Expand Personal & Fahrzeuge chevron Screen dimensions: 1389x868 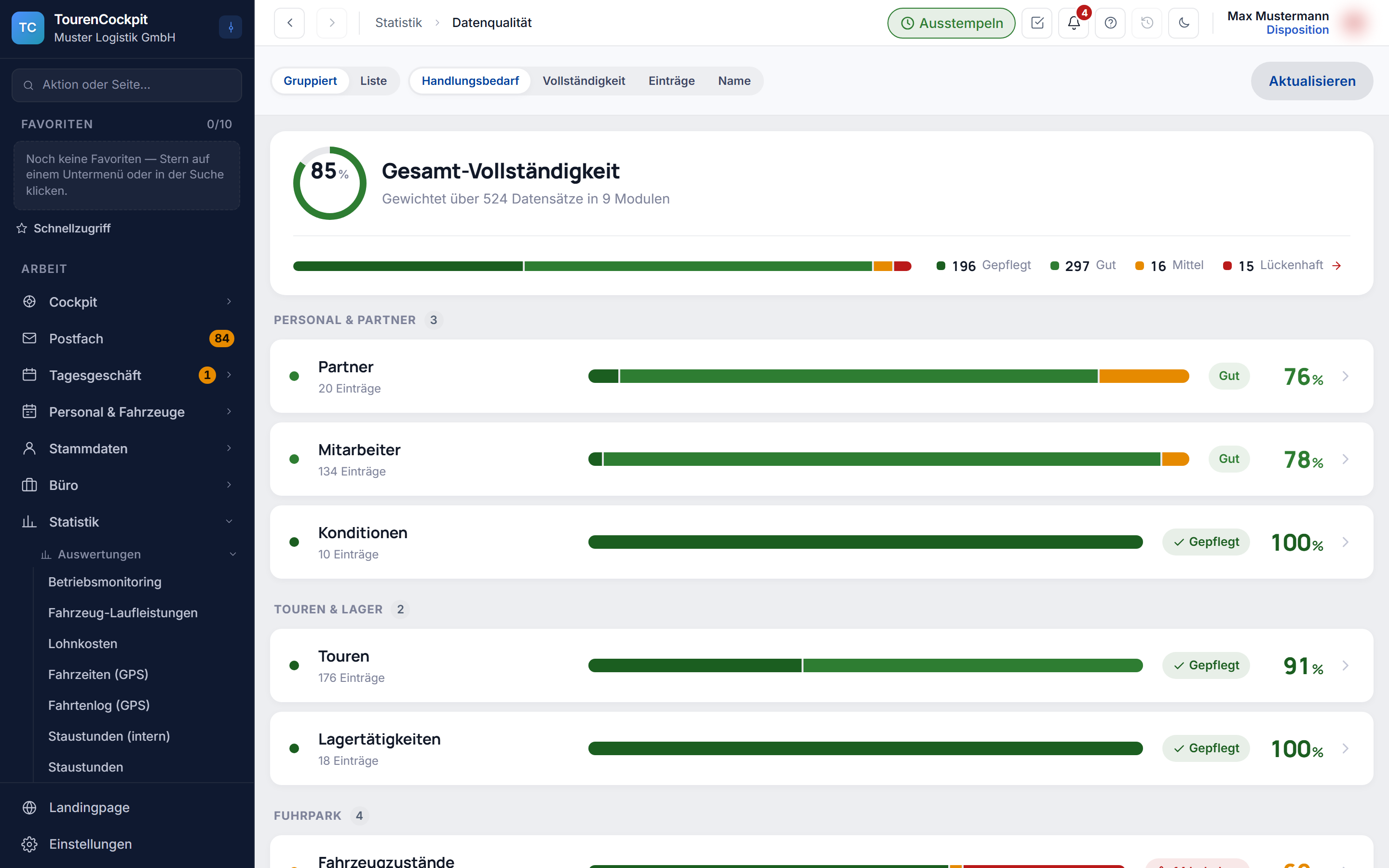229,412
